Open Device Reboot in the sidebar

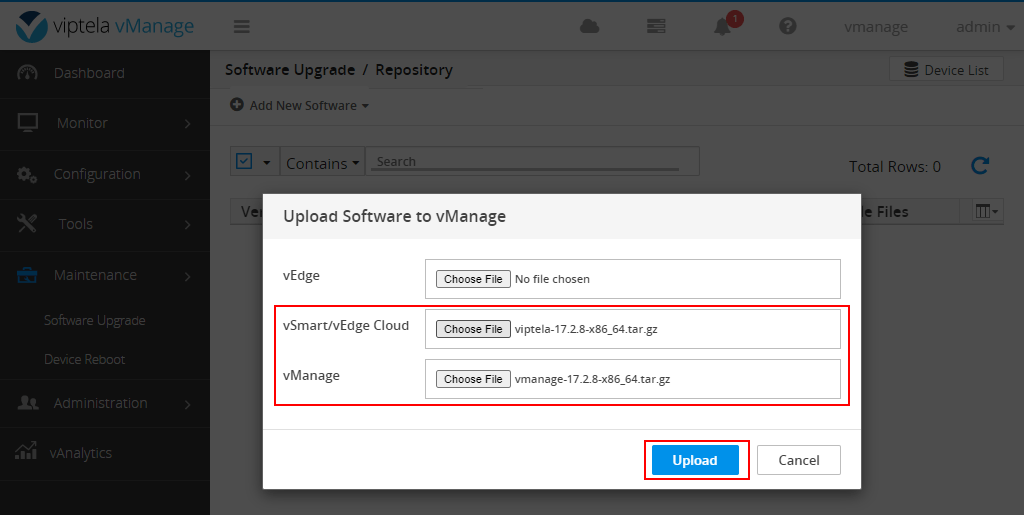pyautogui.click(x=85, y=359)
